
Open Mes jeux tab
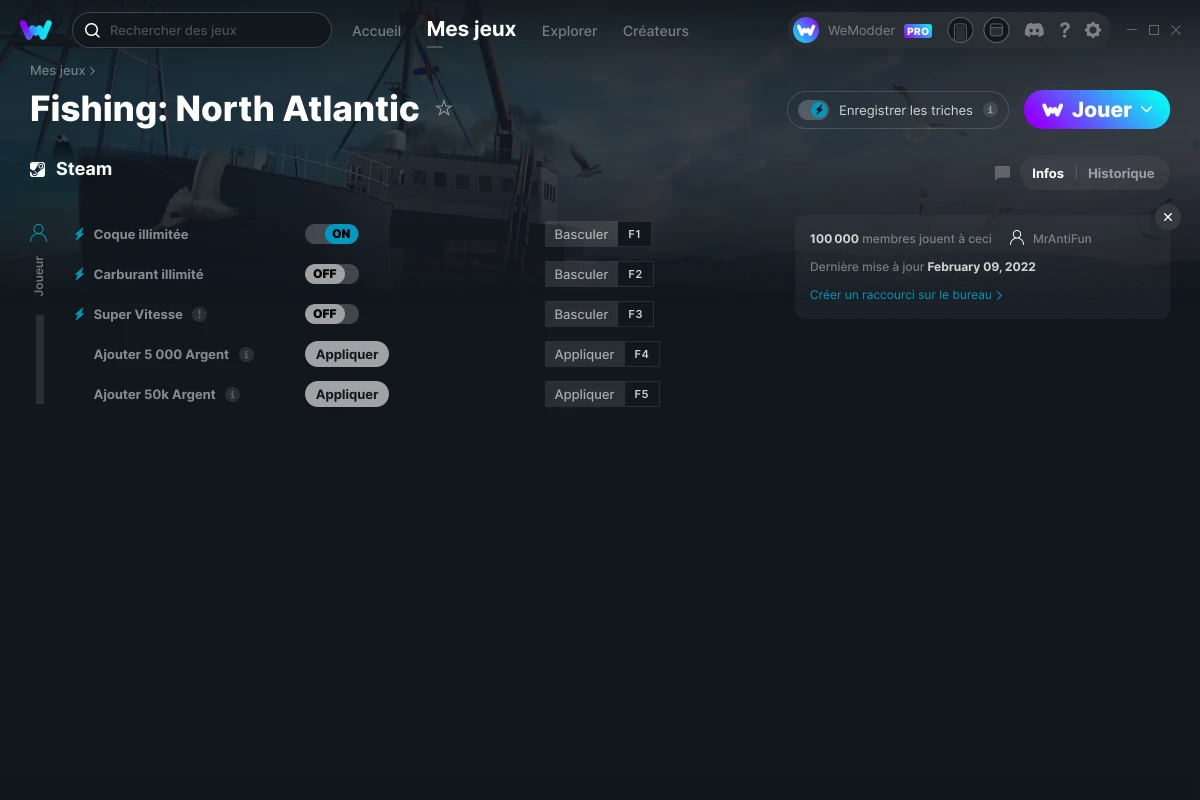471,29
